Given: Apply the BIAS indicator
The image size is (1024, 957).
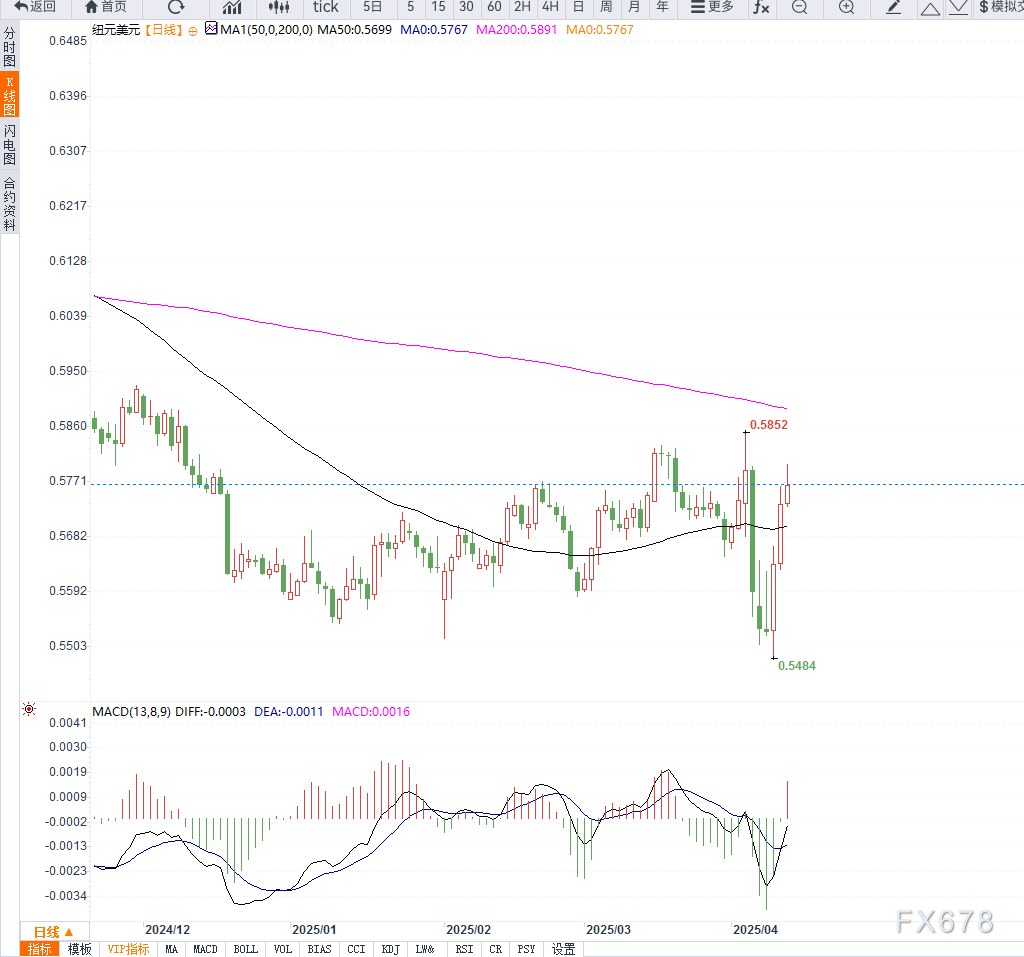Looking at the screenshot, I should point(319,949).
